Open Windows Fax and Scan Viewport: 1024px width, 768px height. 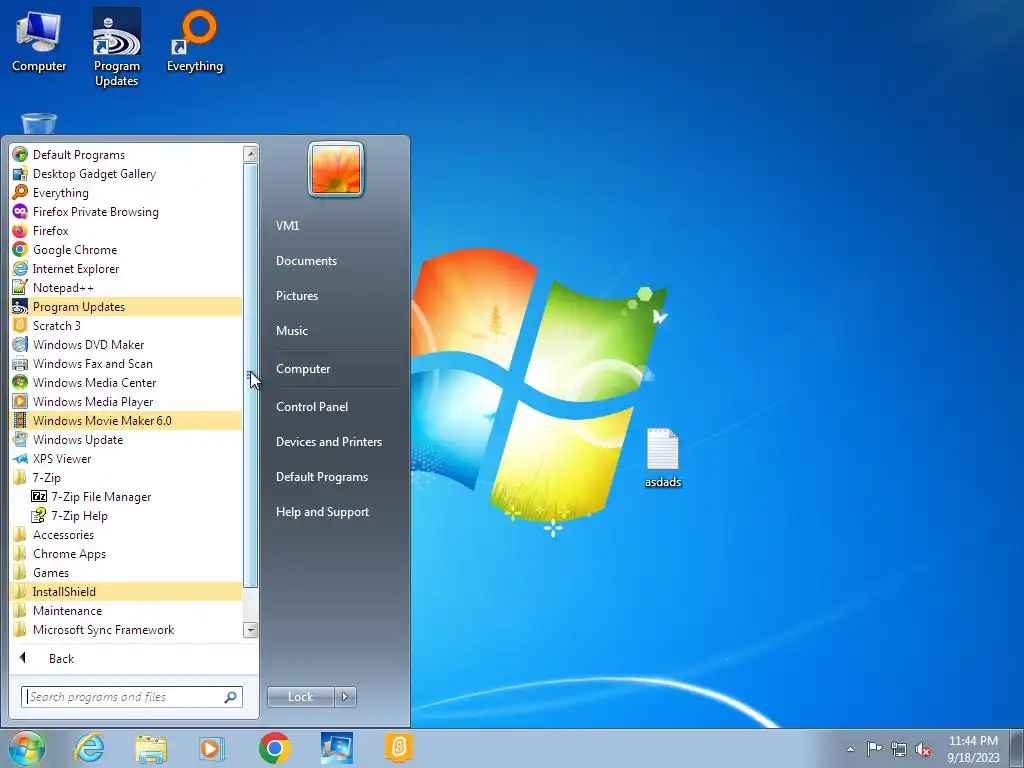[126, 364]
